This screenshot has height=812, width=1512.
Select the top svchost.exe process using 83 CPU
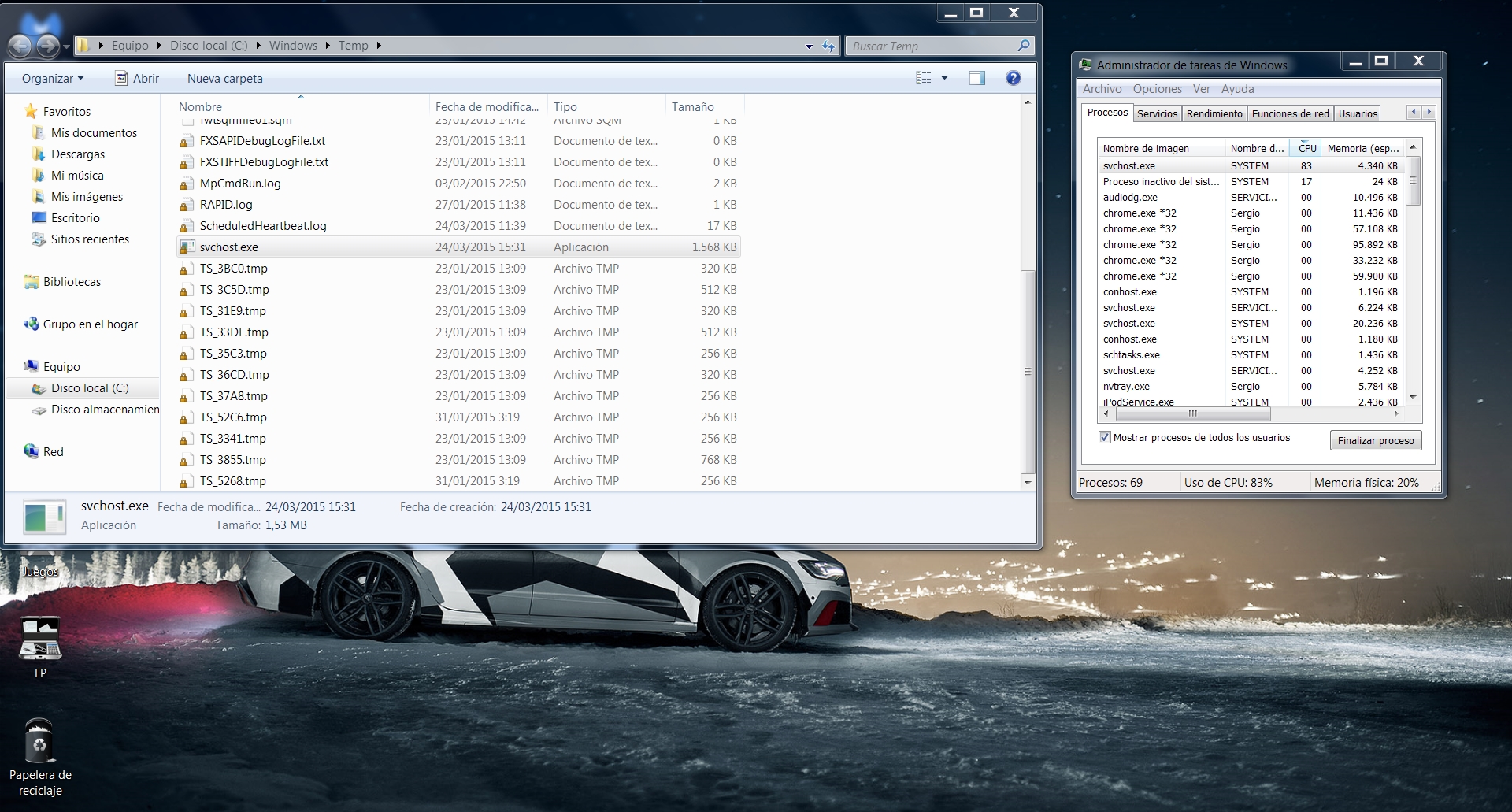[x=1251, y=166]
